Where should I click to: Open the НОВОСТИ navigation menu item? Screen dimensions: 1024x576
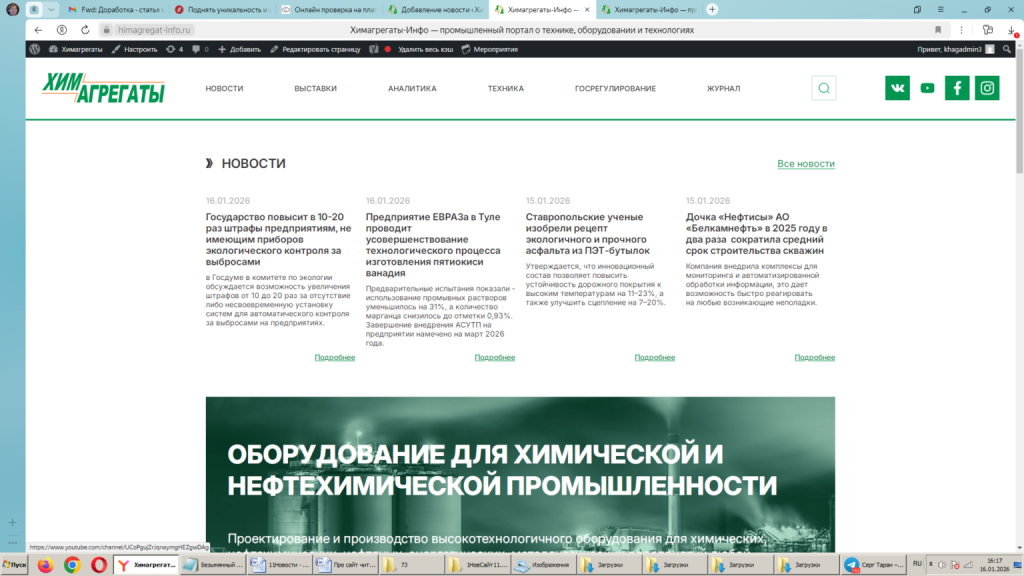224,88
